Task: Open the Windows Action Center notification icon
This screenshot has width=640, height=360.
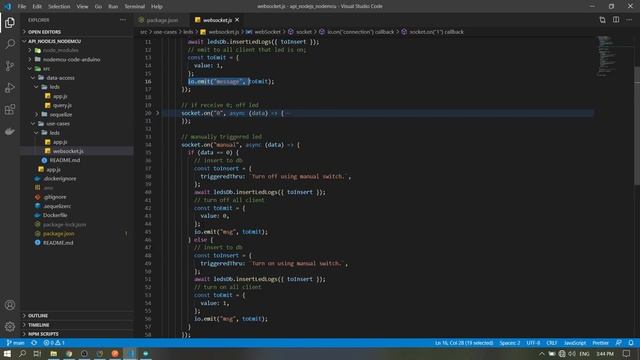Action: 627,353
